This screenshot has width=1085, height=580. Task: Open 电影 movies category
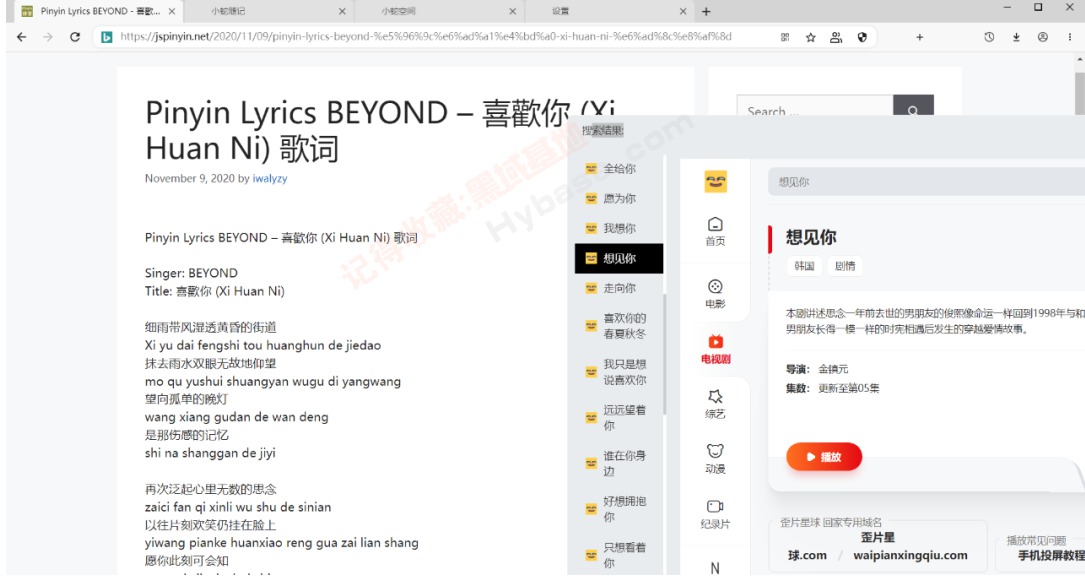pyautogui.click(x=715, y=294)
